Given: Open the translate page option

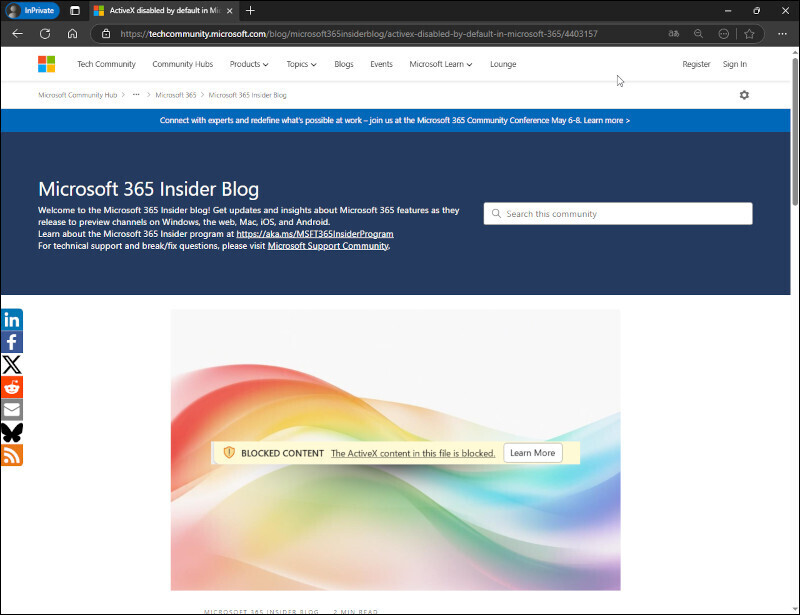Looking at the screenshot, I should (x=673, y=34).
